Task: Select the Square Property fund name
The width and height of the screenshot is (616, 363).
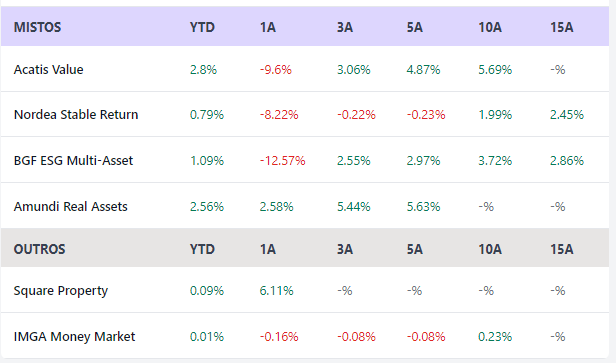Action: [x=60, y=291]
